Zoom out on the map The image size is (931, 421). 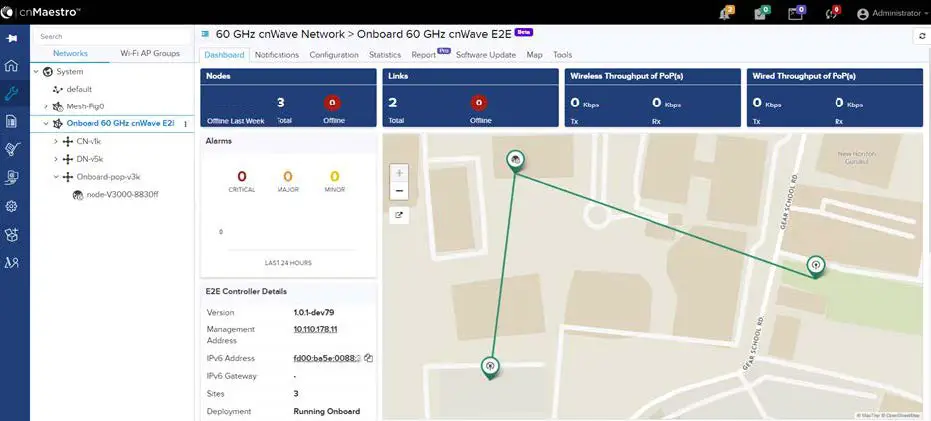399,191
